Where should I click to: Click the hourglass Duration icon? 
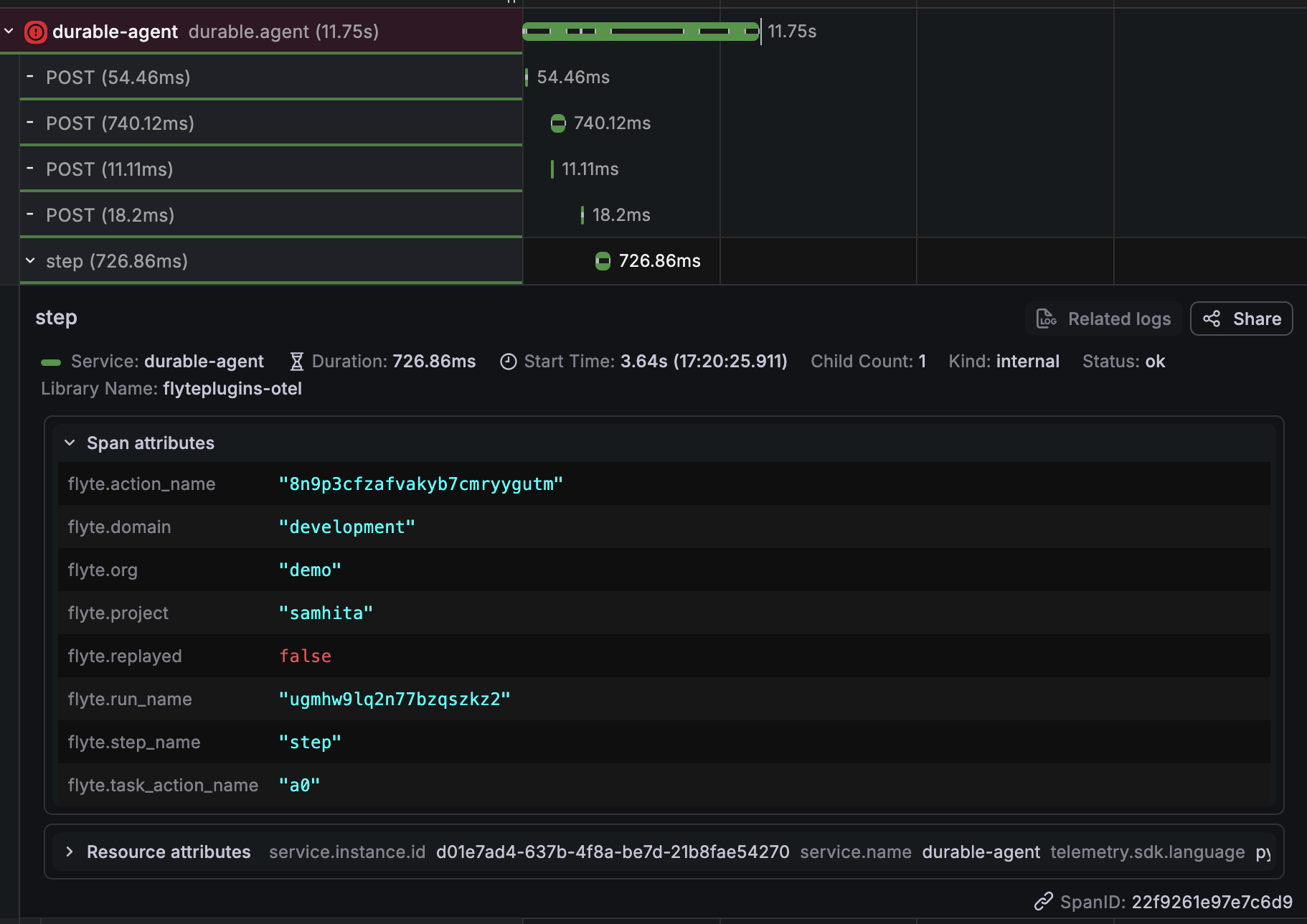click(297, 362)
